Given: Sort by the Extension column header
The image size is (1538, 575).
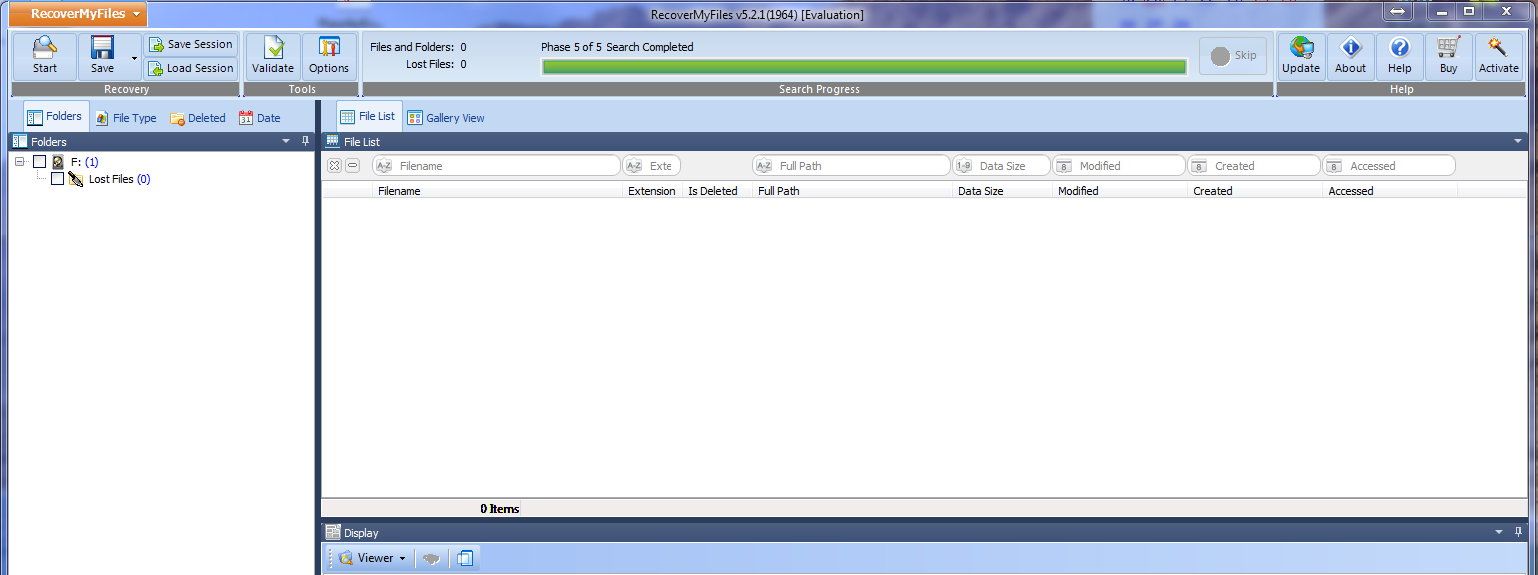Looking at the screenshot, I should pyautogui.click(x=652, y=191).
